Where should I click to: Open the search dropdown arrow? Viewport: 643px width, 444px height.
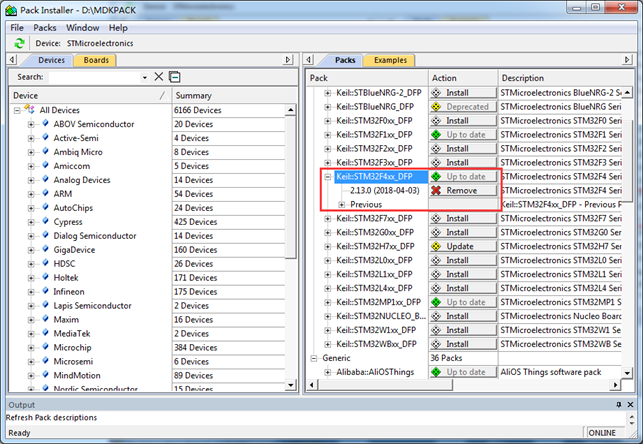pos(145,77)
